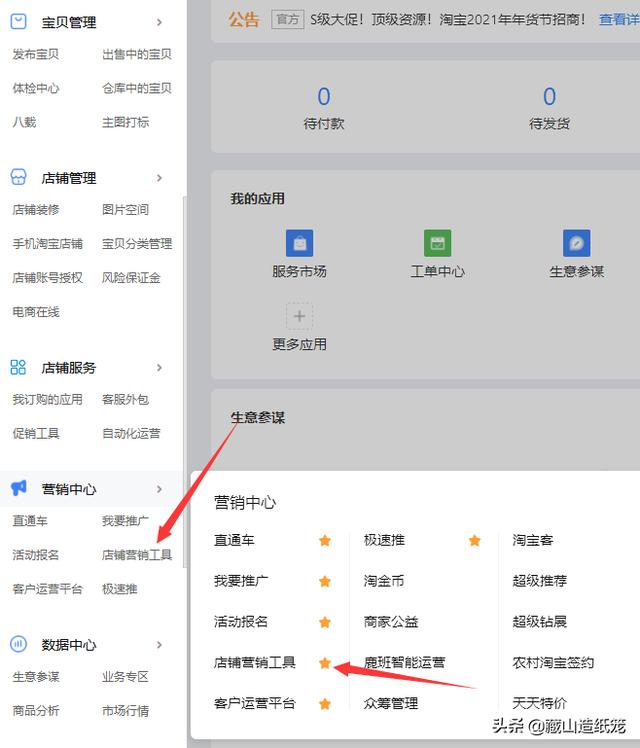
Task: Click the 数据中心 chart icon
Action: pos(19,644)
